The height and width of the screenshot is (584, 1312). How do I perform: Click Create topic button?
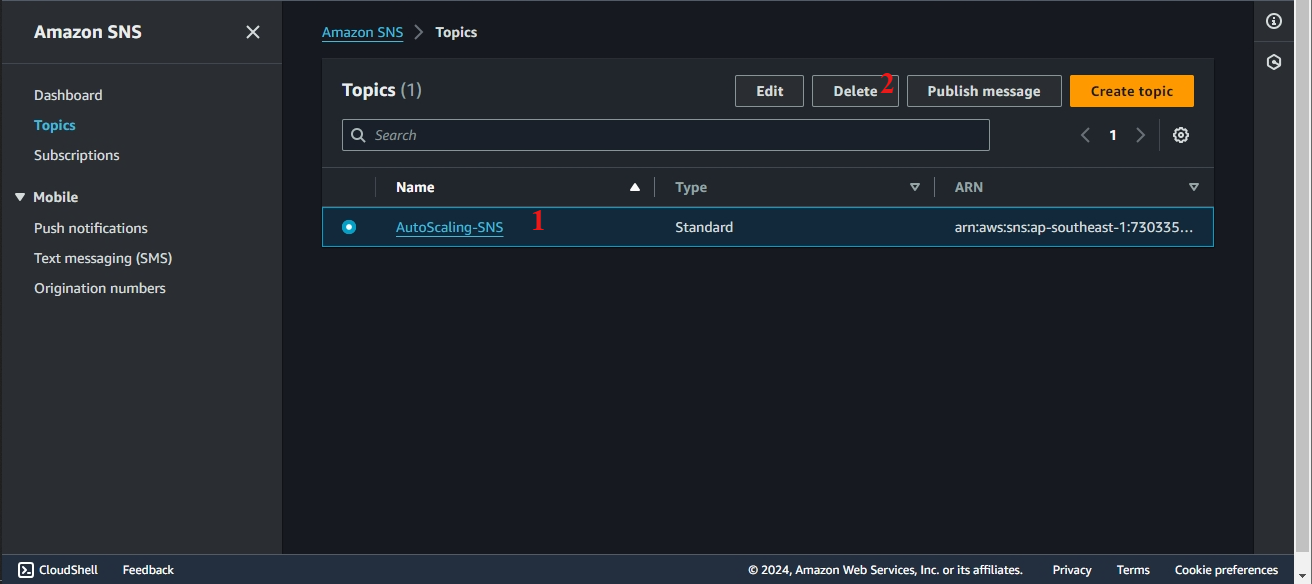click(1132, 91)
